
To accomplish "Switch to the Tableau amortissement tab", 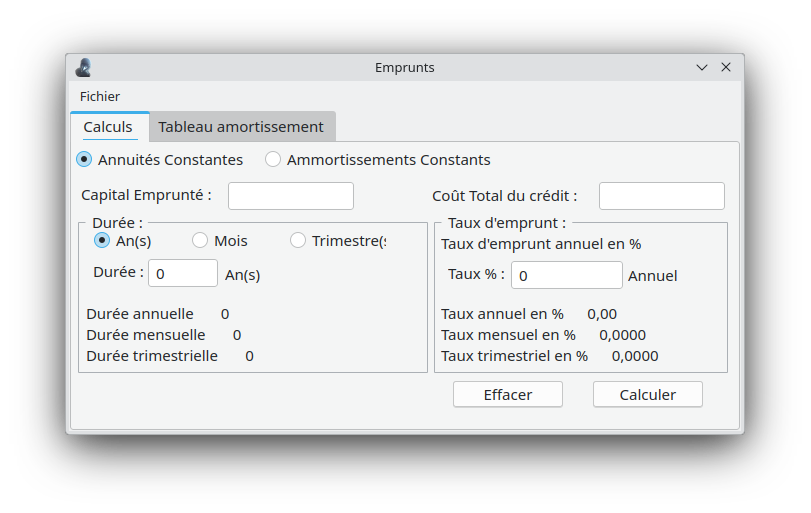I will [x=241, y=127].
